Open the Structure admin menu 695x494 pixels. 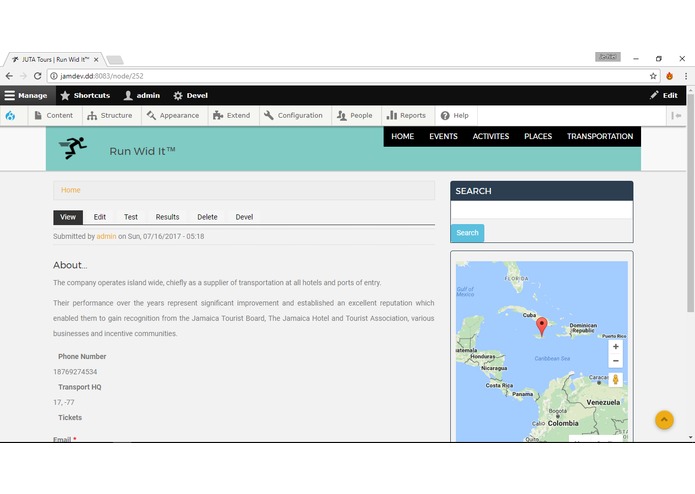[x=110, y=116]
